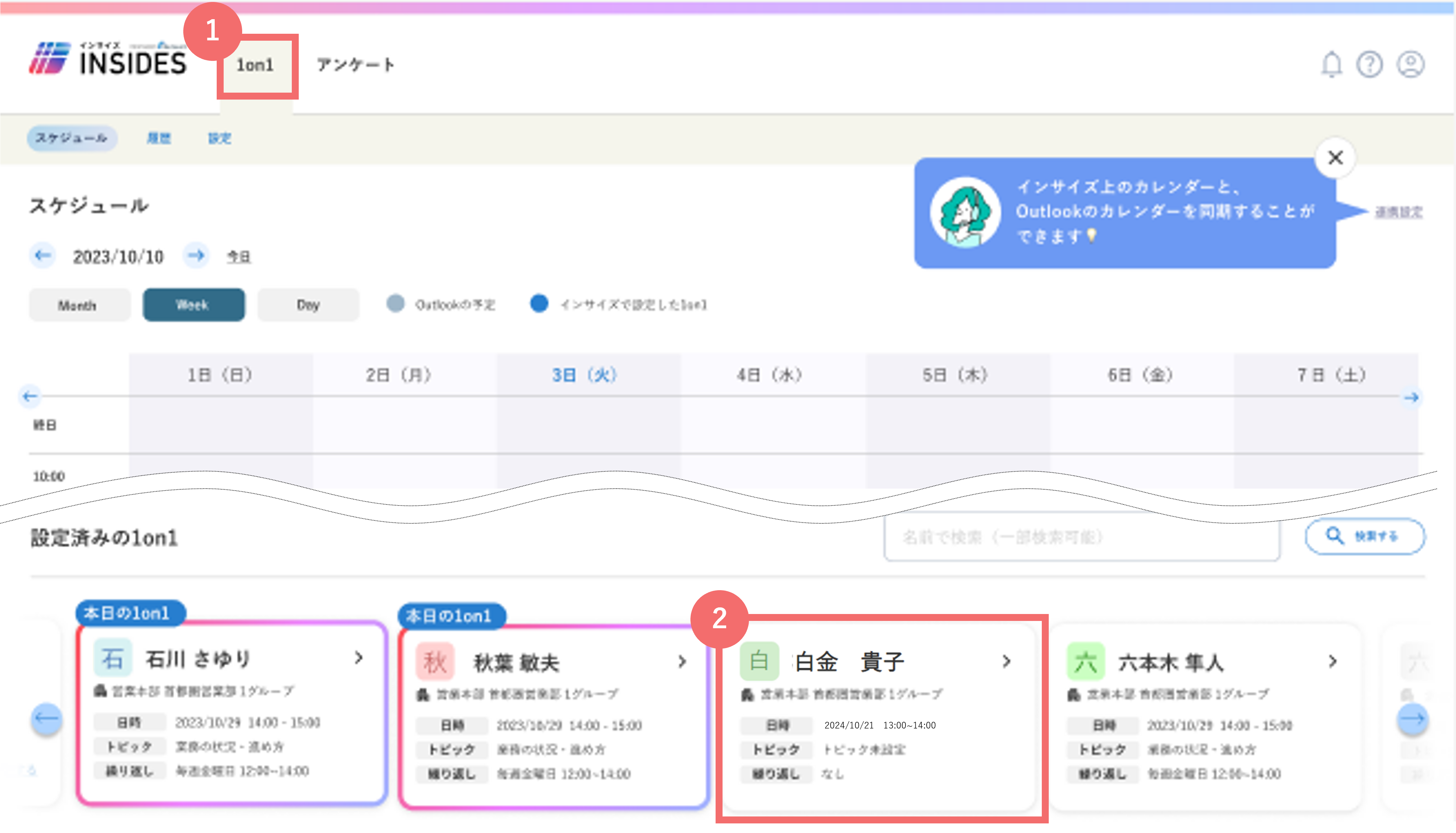Viewport: 1456px width, 833px height.
Task: Switch calendar to Week view
Action: coord(194,305)
